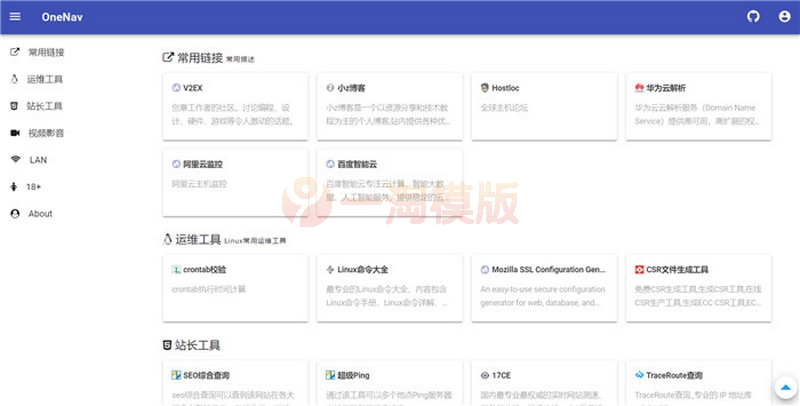The height and width of the screenshot is (406, 800).
Task: Open the crontab校验 card
Action: (x=235, y=288)
